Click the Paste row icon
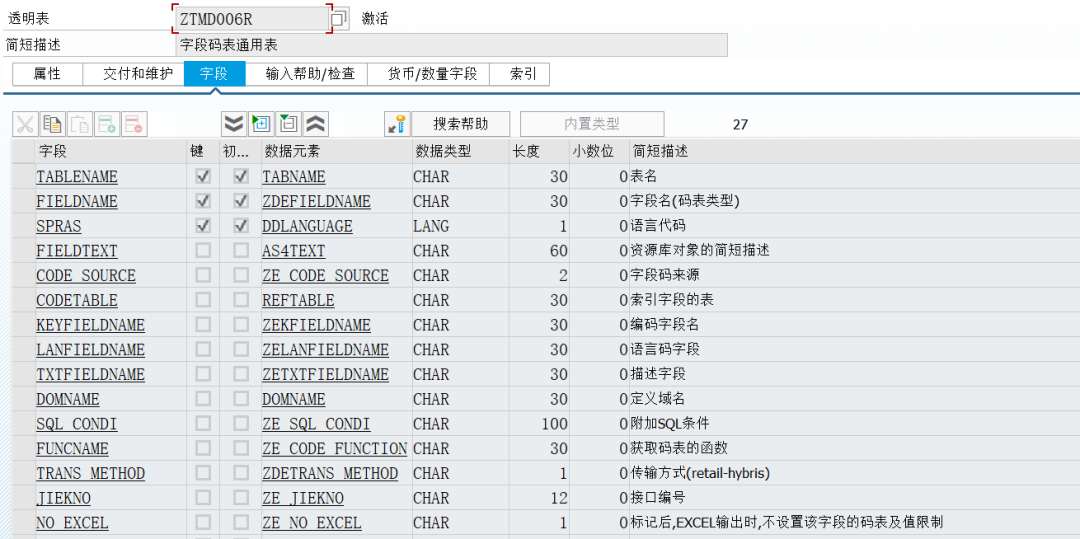Screen dimensions: 1080x539 point(80,124)
